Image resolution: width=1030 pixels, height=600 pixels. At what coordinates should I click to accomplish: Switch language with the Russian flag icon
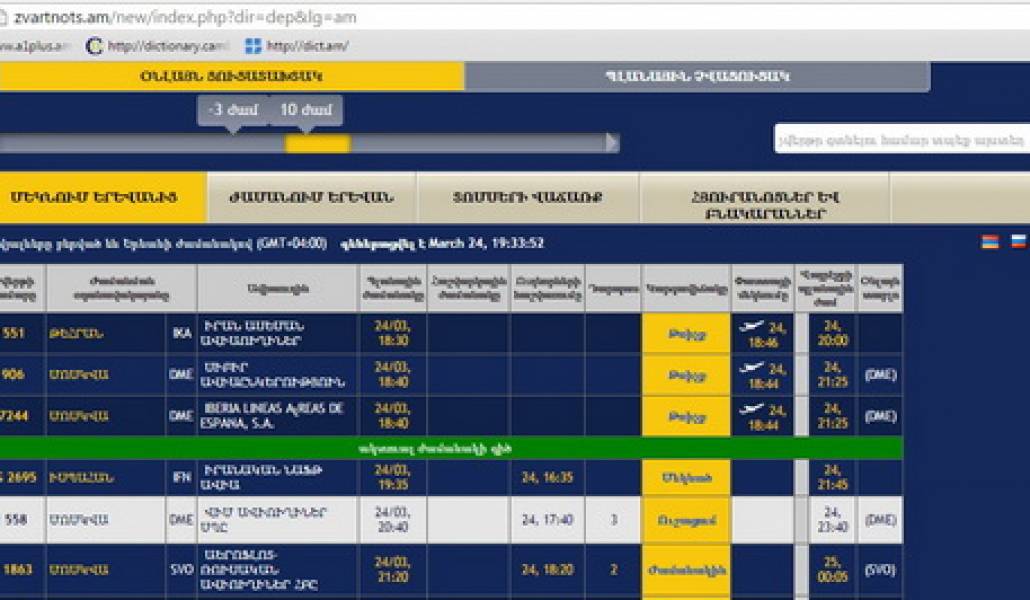point(1018,242)
